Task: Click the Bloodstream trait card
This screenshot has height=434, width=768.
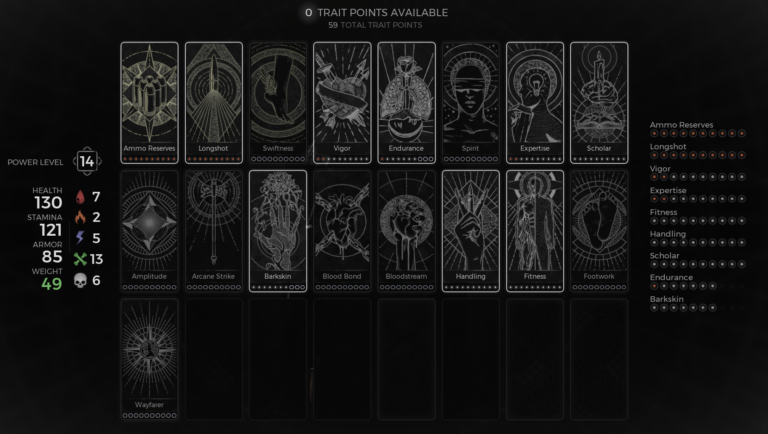Action: (x=406, y=231)
